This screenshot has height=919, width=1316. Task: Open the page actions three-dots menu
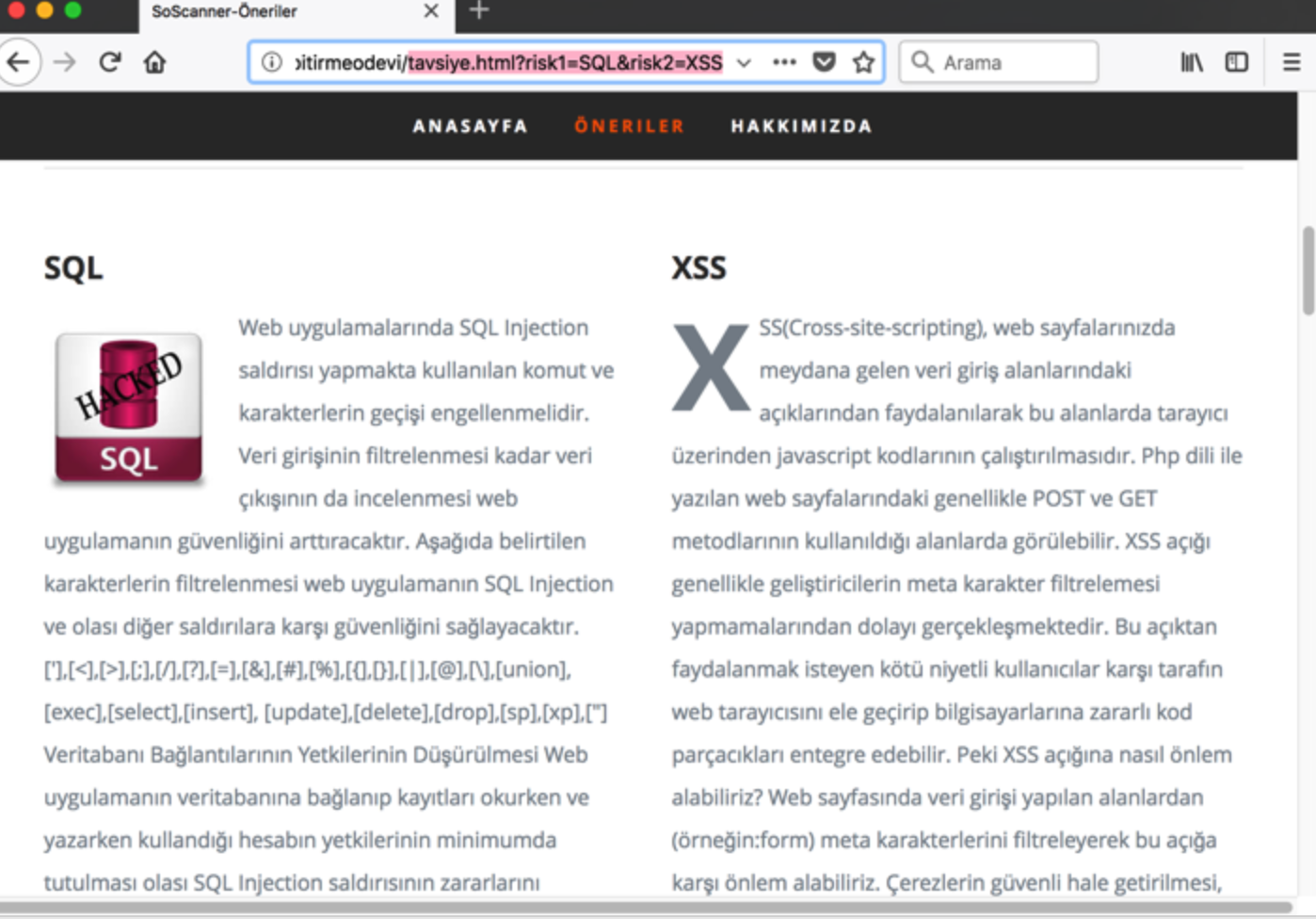[x=784, y=62]
